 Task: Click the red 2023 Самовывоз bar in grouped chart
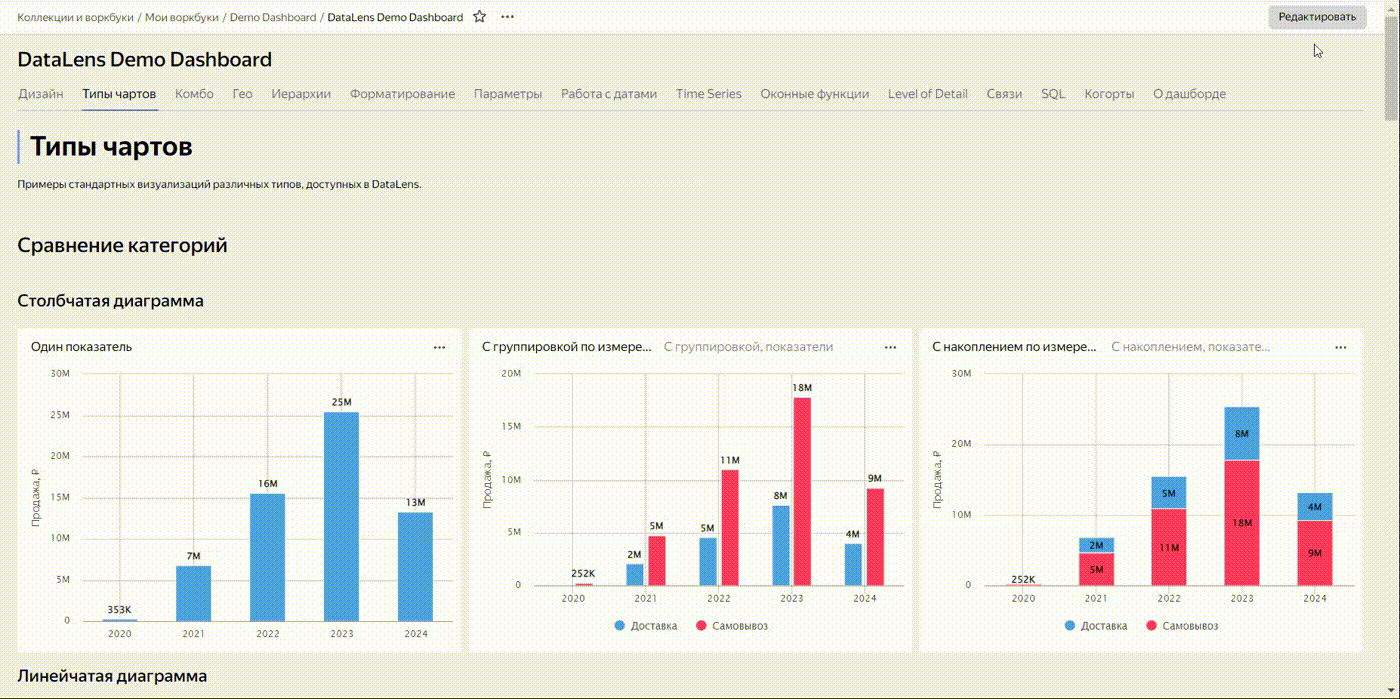802,490
